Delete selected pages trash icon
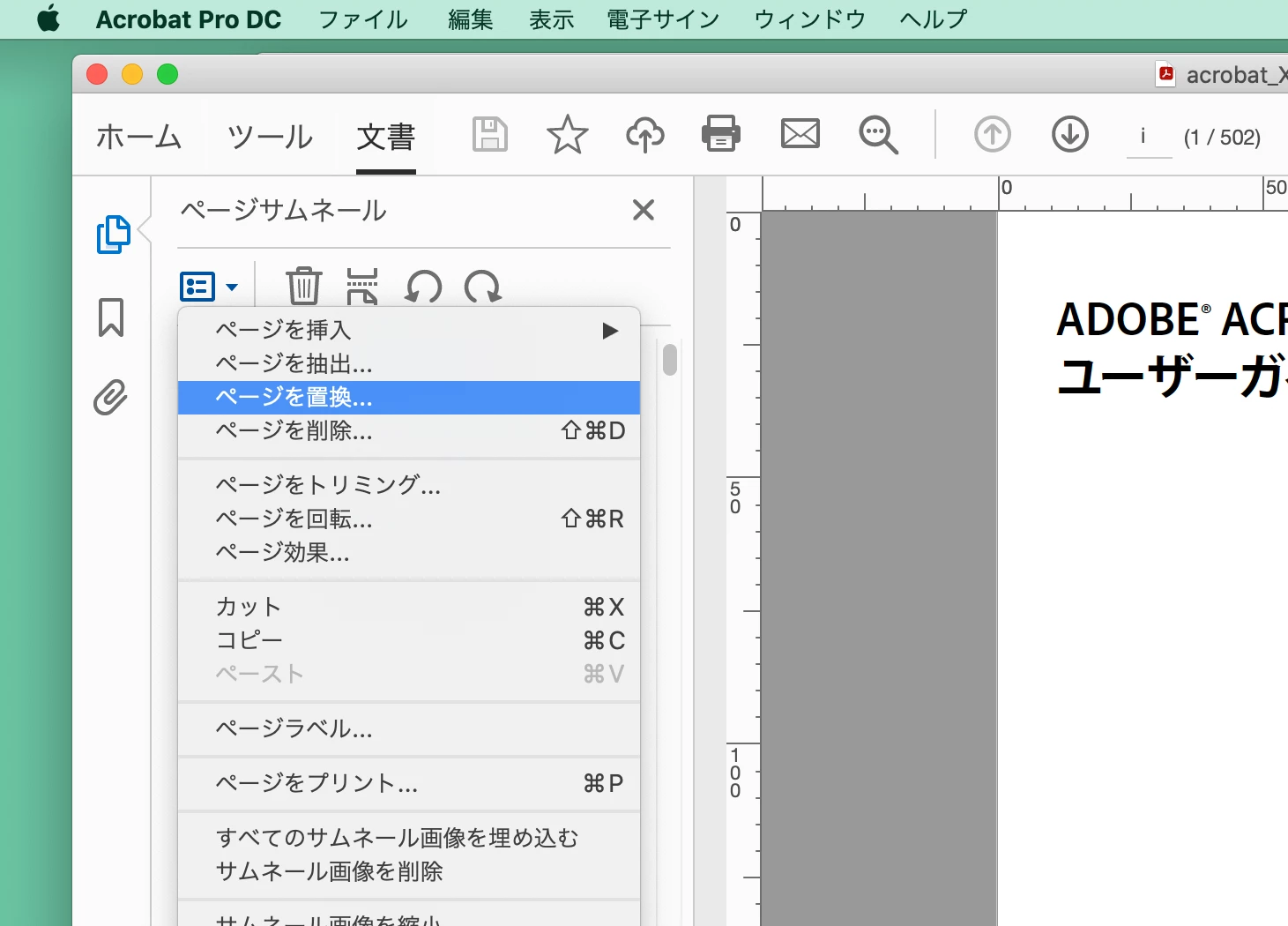 pos(304,286)
